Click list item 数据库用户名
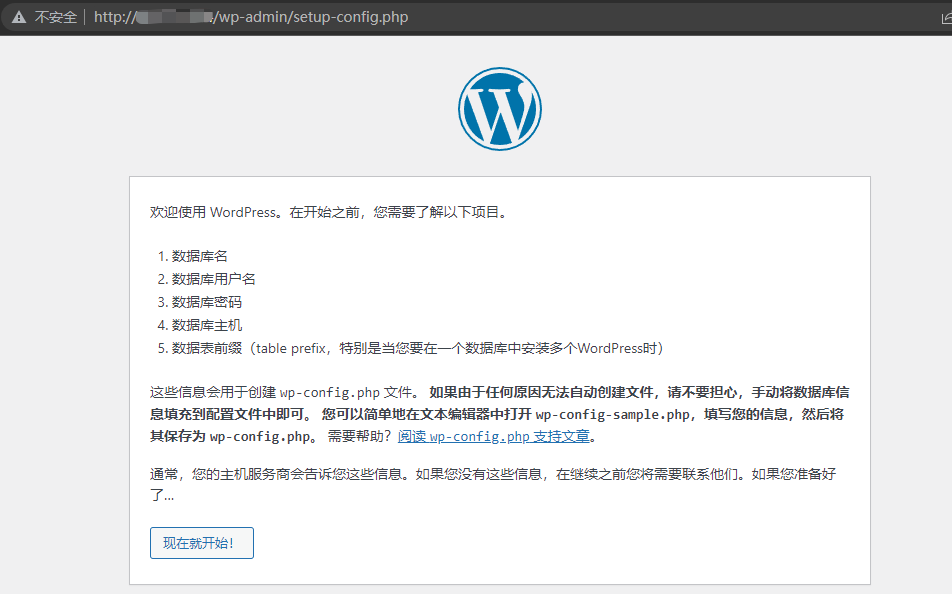This screenshot has height=594, width=952. coord(213,279)
